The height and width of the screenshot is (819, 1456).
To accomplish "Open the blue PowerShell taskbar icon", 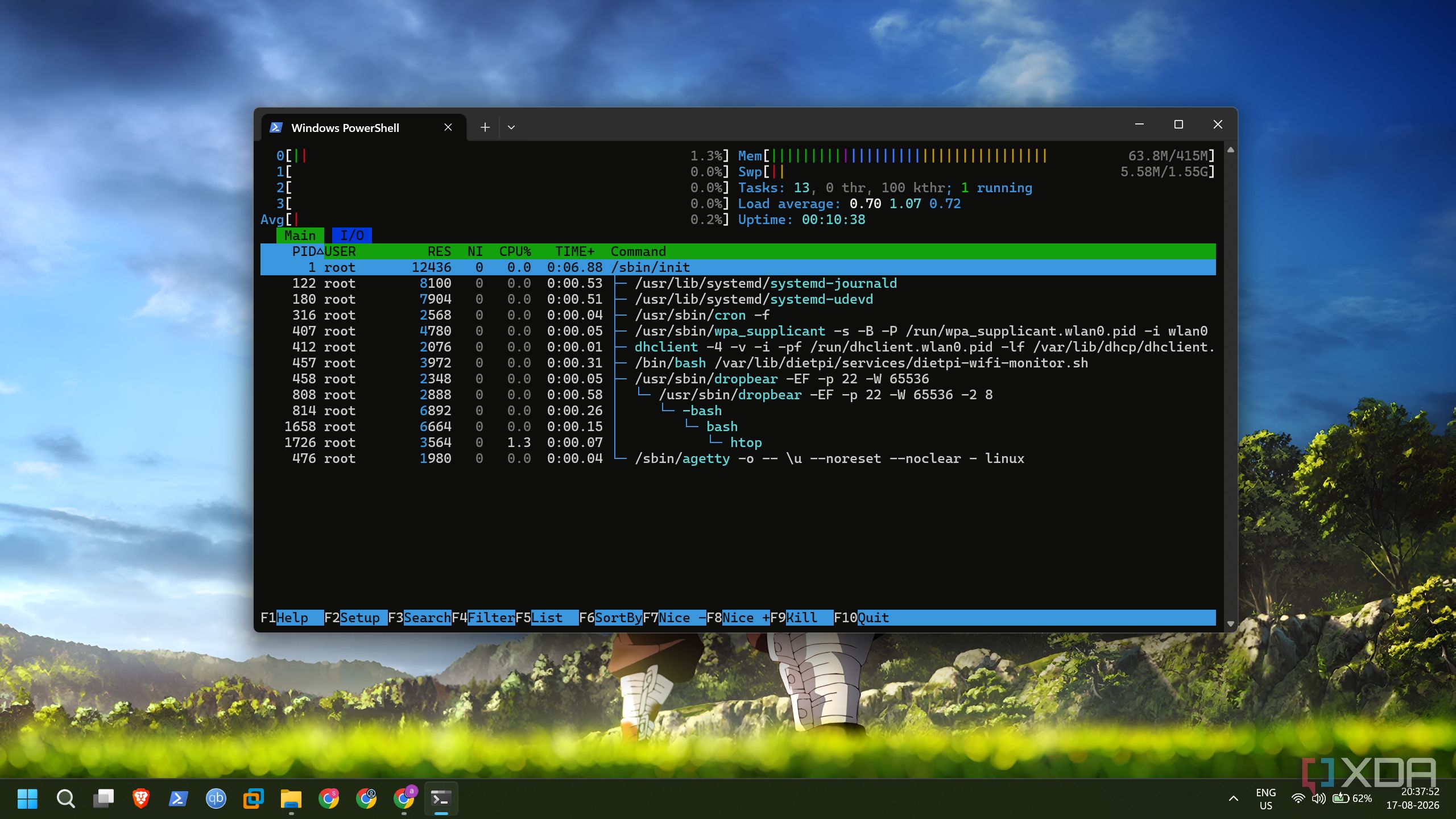I will click(x=179, y=799).
